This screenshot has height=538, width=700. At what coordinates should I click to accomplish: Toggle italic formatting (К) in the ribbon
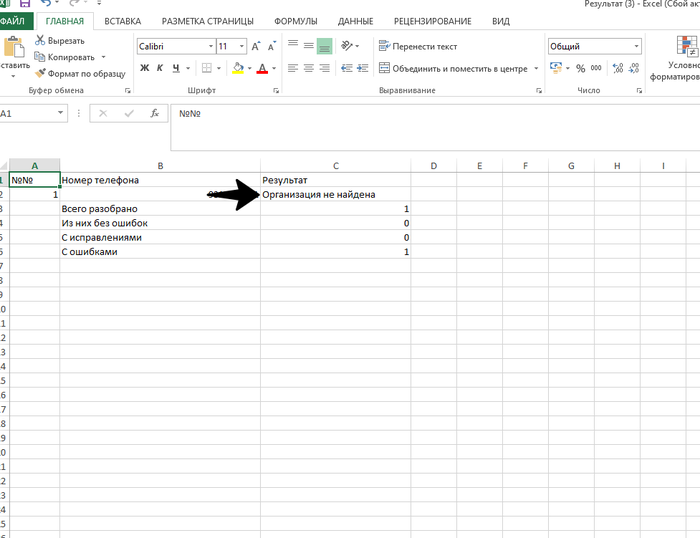[x=160, y=68]
